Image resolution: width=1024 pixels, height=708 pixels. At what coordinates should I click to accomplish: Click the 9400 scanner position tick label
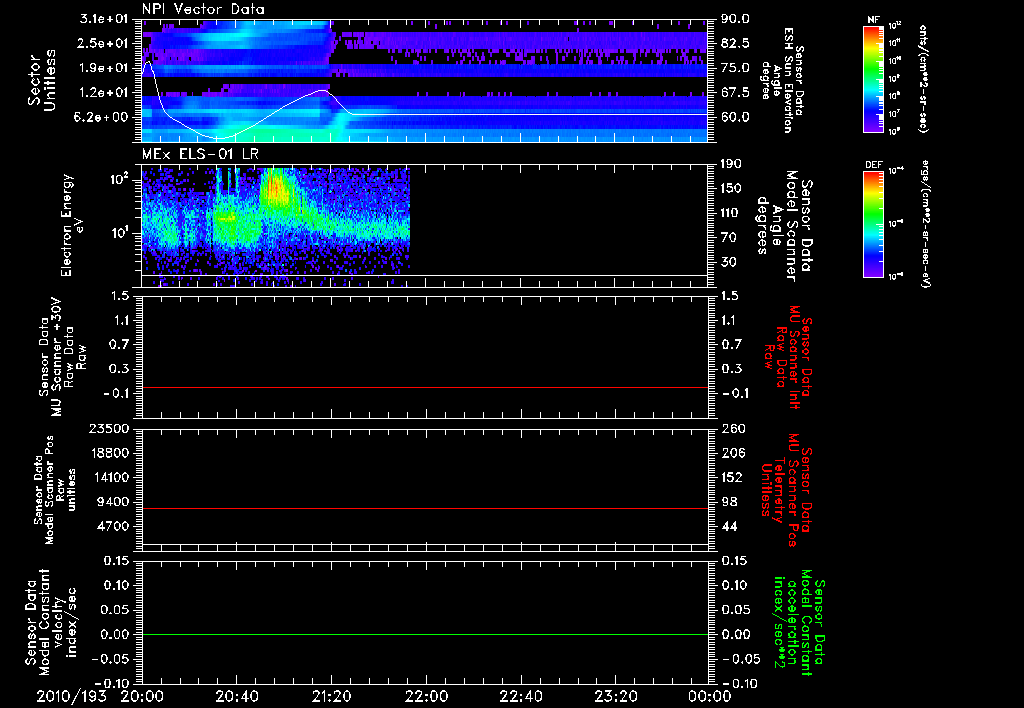pyautogui.click(x=112, y=502)
